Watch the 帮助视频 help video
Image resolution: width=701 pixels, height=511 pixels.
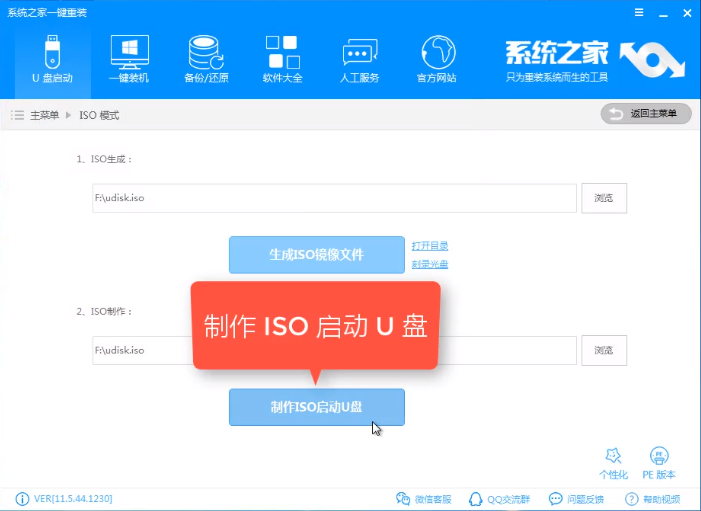653,499
